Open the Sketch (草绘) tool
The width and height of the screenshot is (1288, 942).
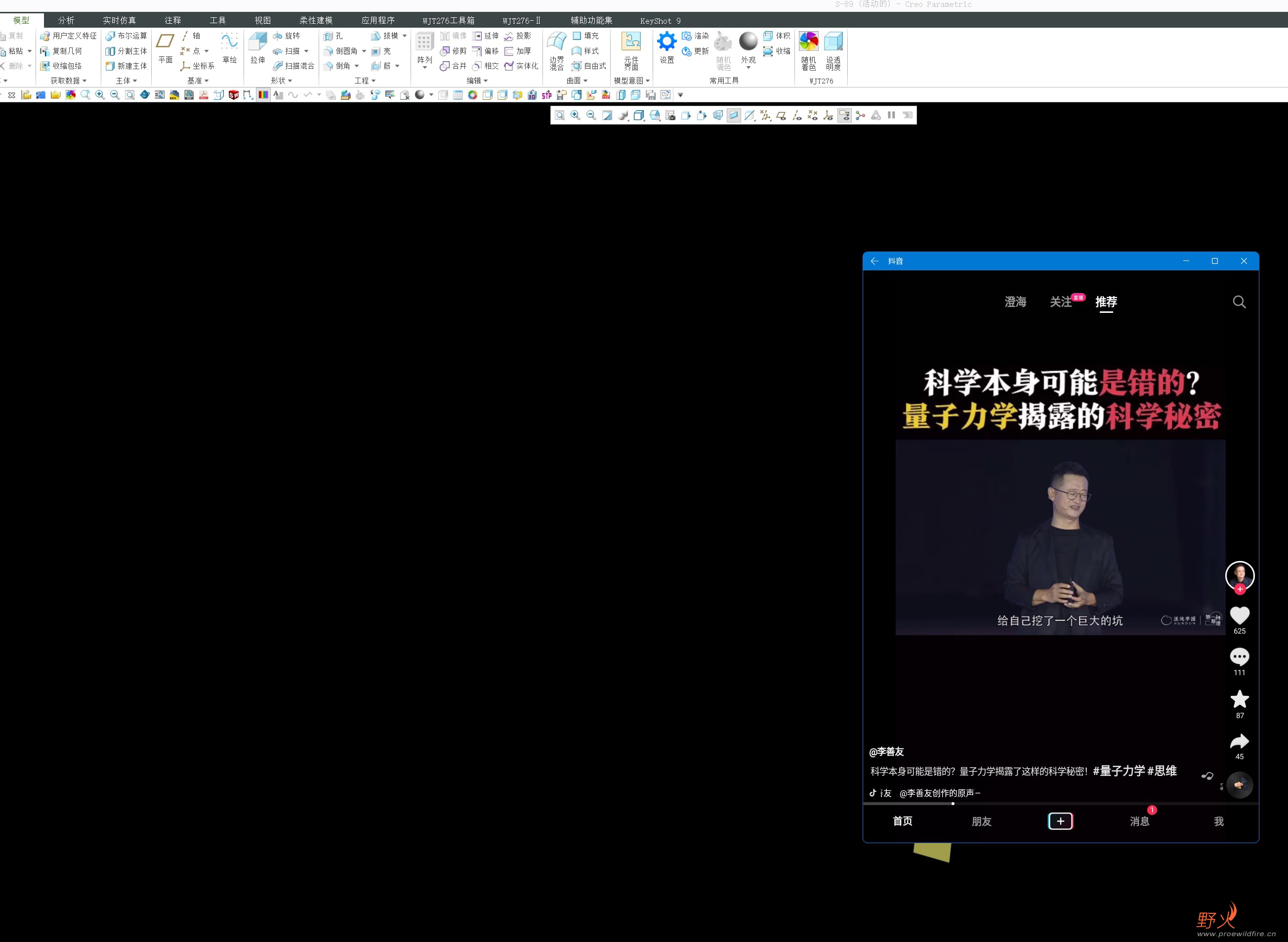(230, 48)
